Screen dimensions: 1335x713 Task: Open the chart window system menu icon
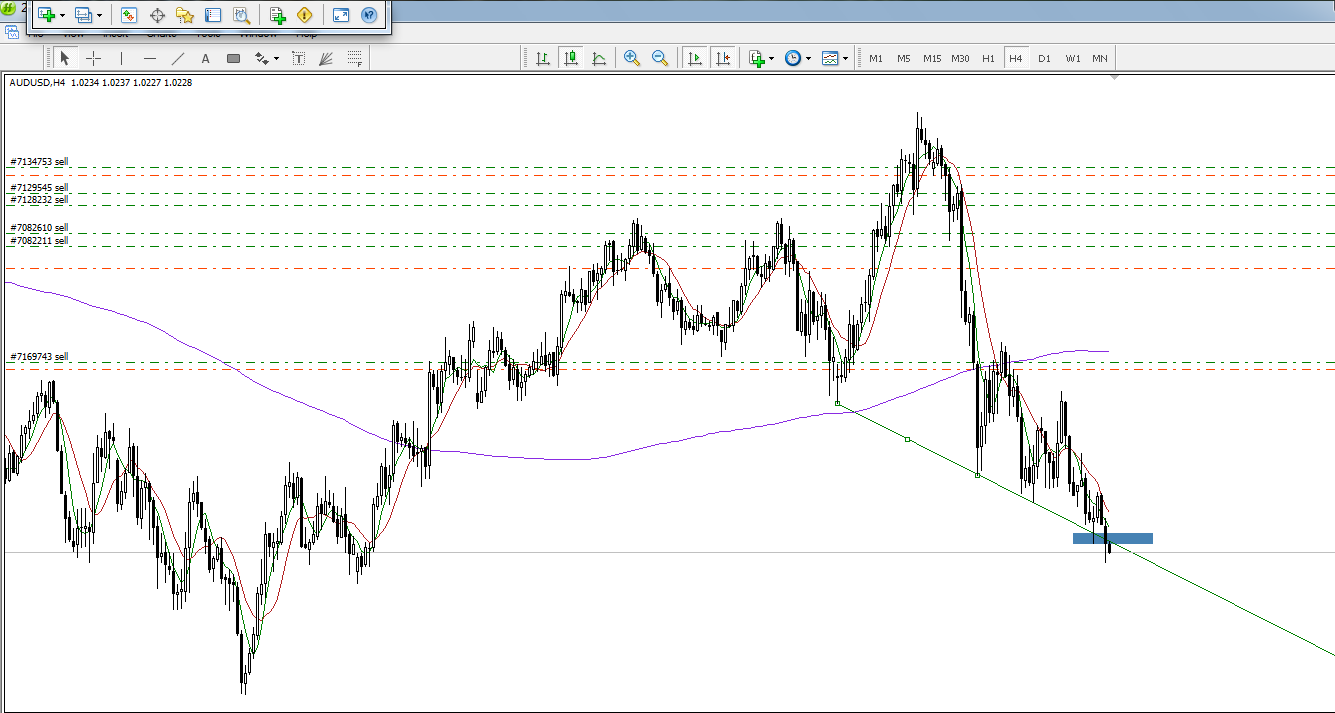coord(12,32)
